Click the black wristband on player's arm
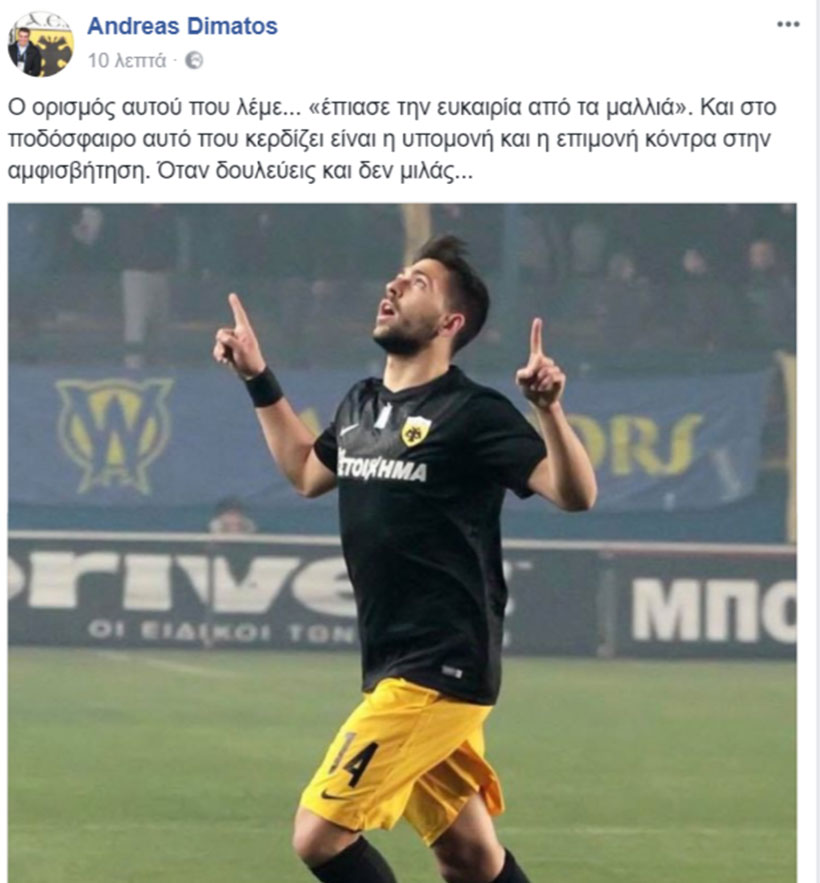 tap(263, 387)
